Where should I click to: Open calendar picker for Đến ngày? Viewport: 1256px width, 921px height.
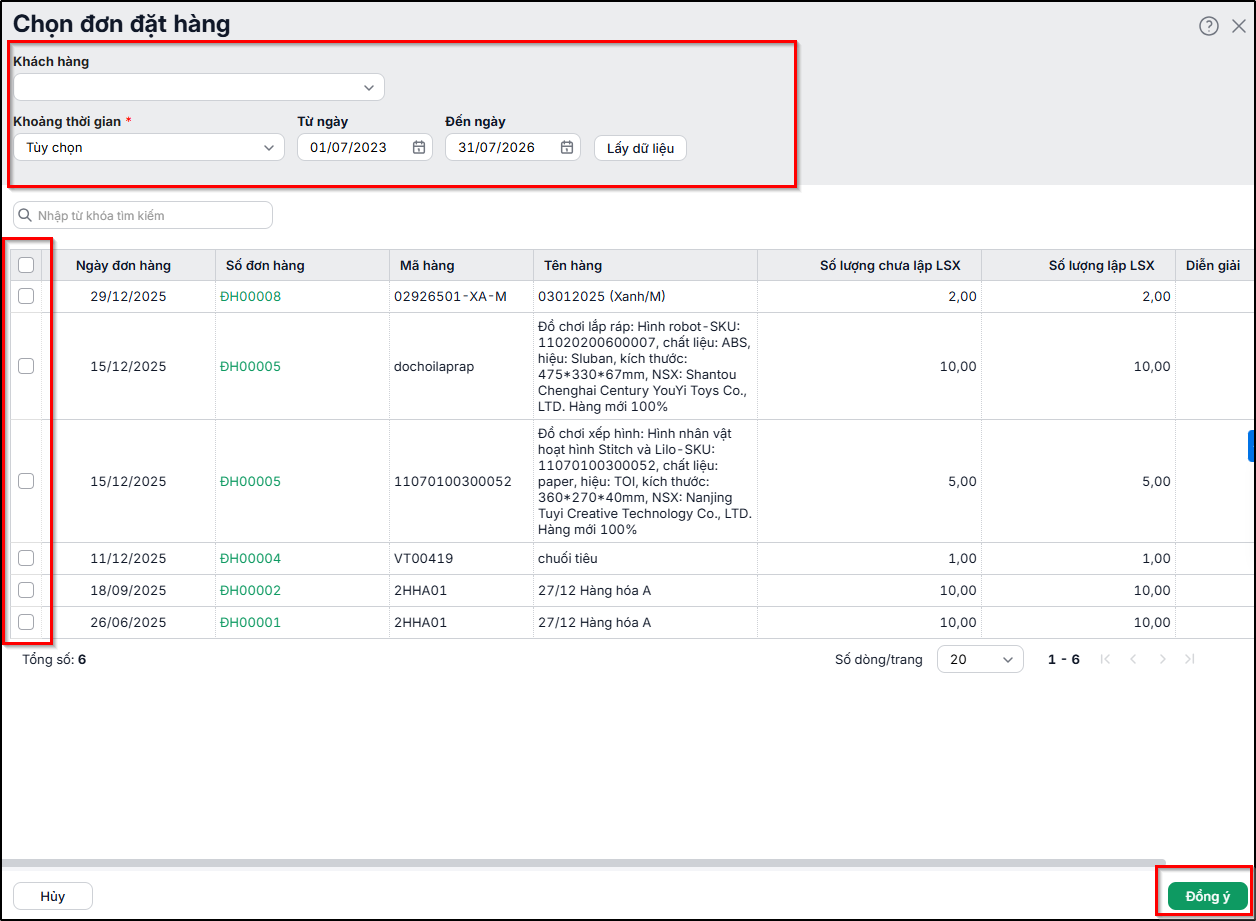click(567, 147)
